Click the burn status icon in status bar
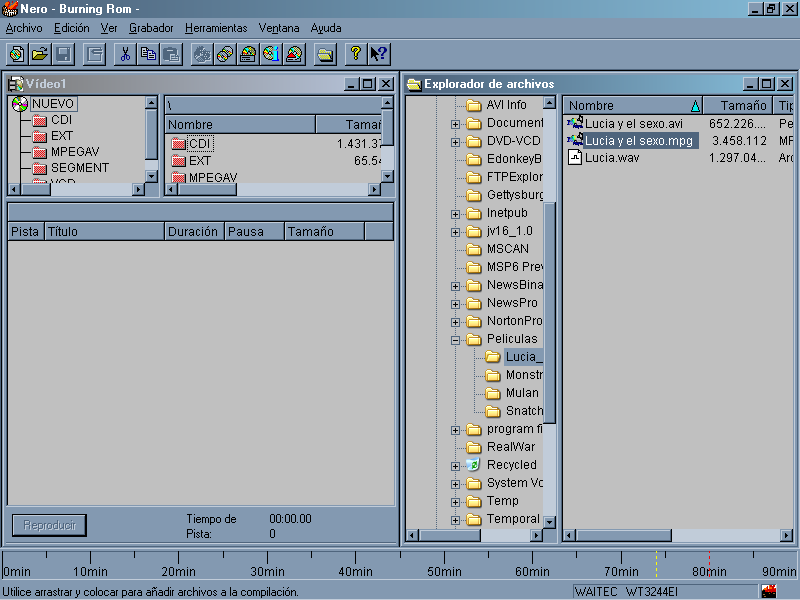Viewport: 800px width, 600px height. pyautogui.click(x=768, y=591)
